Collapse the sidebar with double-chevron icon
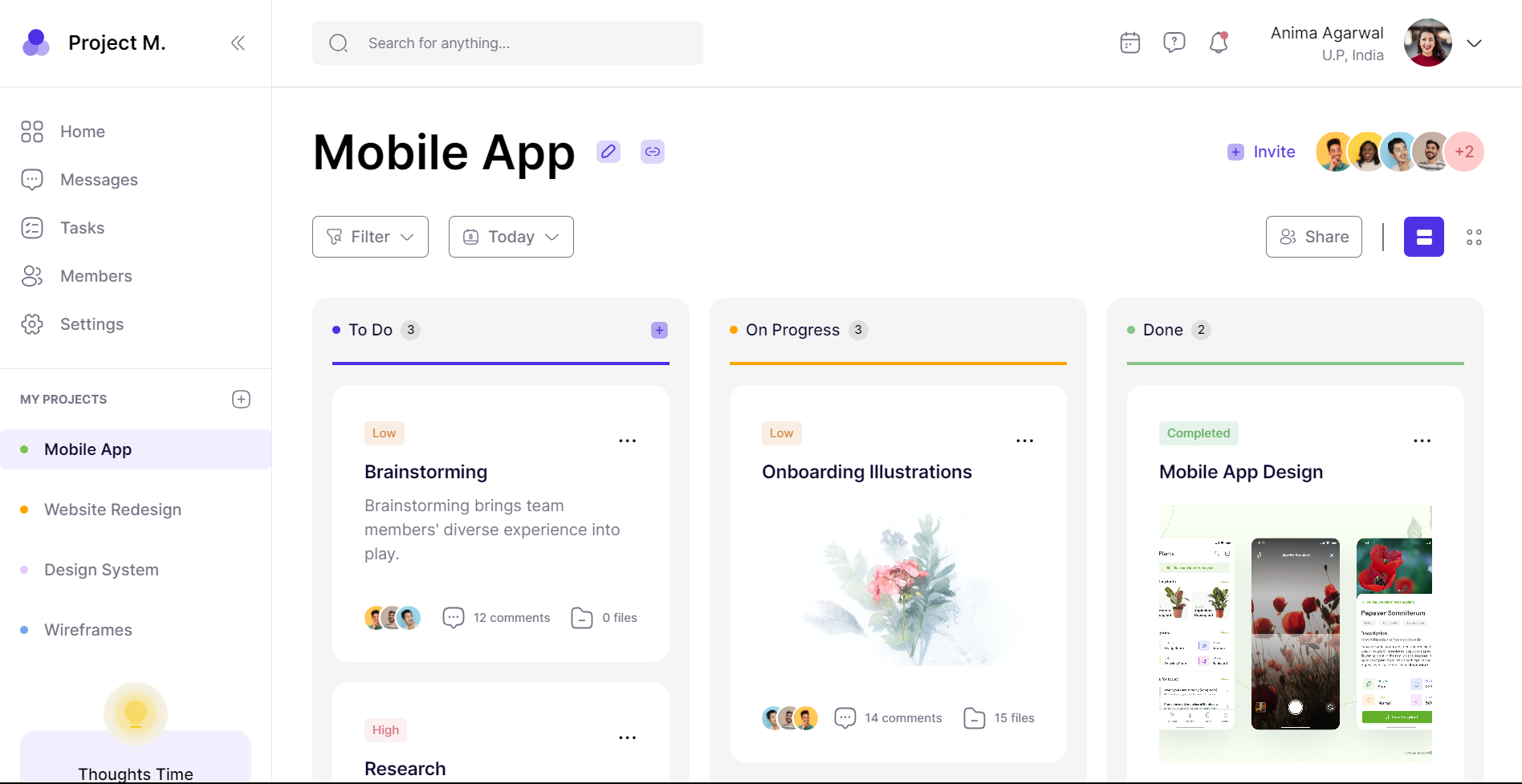Screen dimensions: 1522x784 point(238,43)
